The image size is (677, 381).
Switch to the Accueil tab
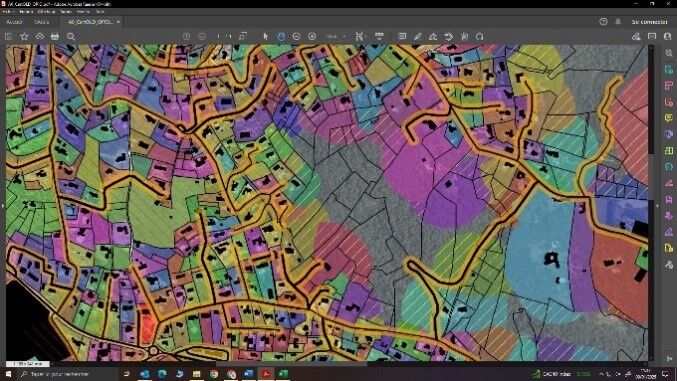tap(14, 22)
